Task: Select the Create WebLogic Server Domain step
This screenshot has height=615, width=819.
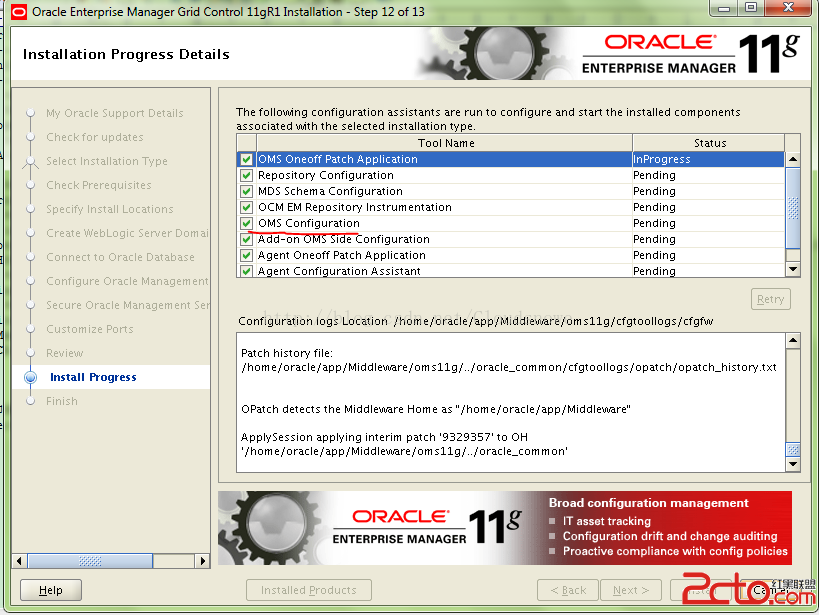Action: pos(127,234)
